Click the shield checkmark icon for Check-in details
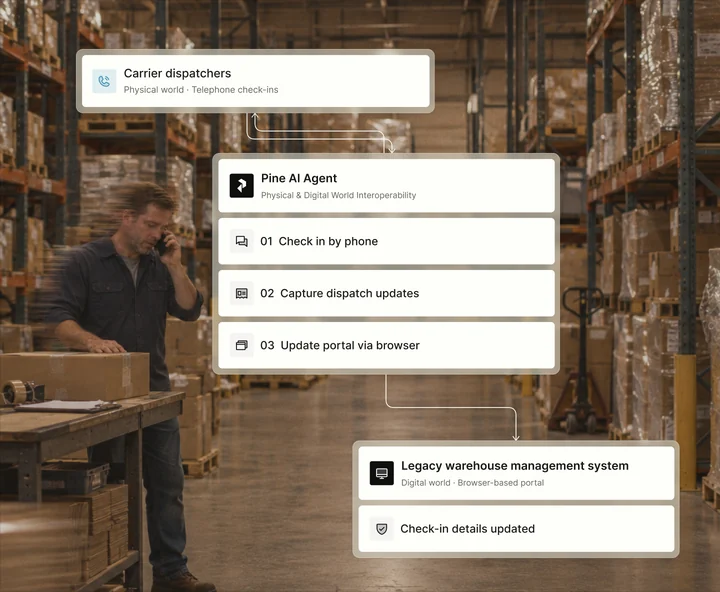 382,529
